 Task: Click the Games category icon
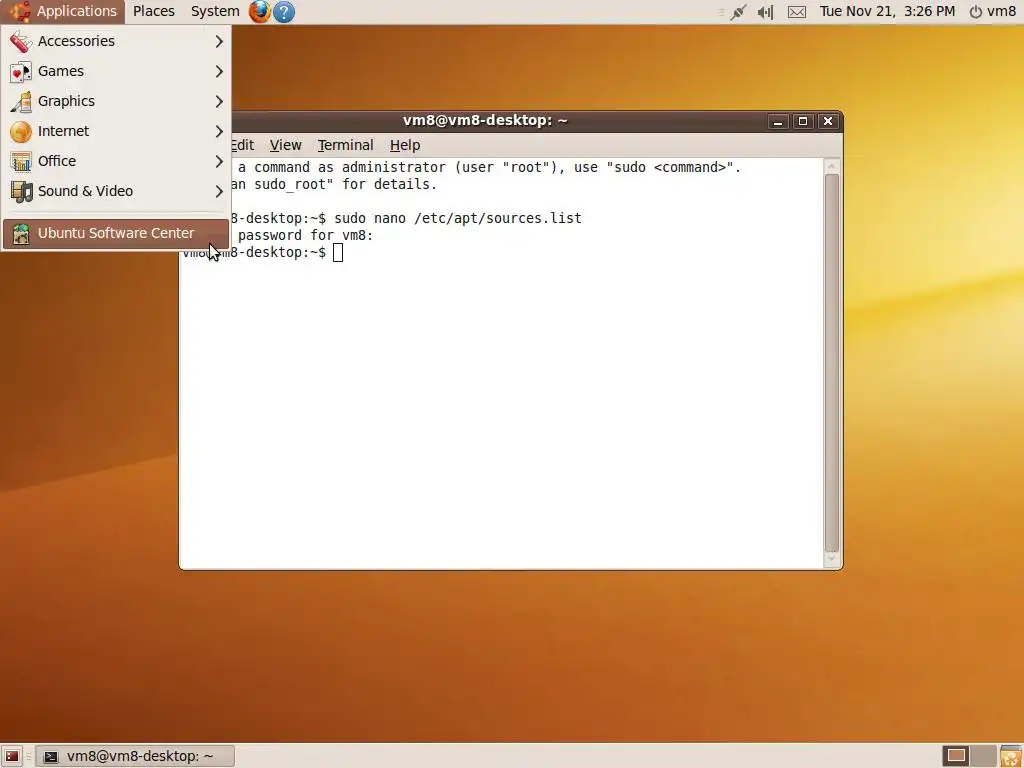(x=21, y=71)
